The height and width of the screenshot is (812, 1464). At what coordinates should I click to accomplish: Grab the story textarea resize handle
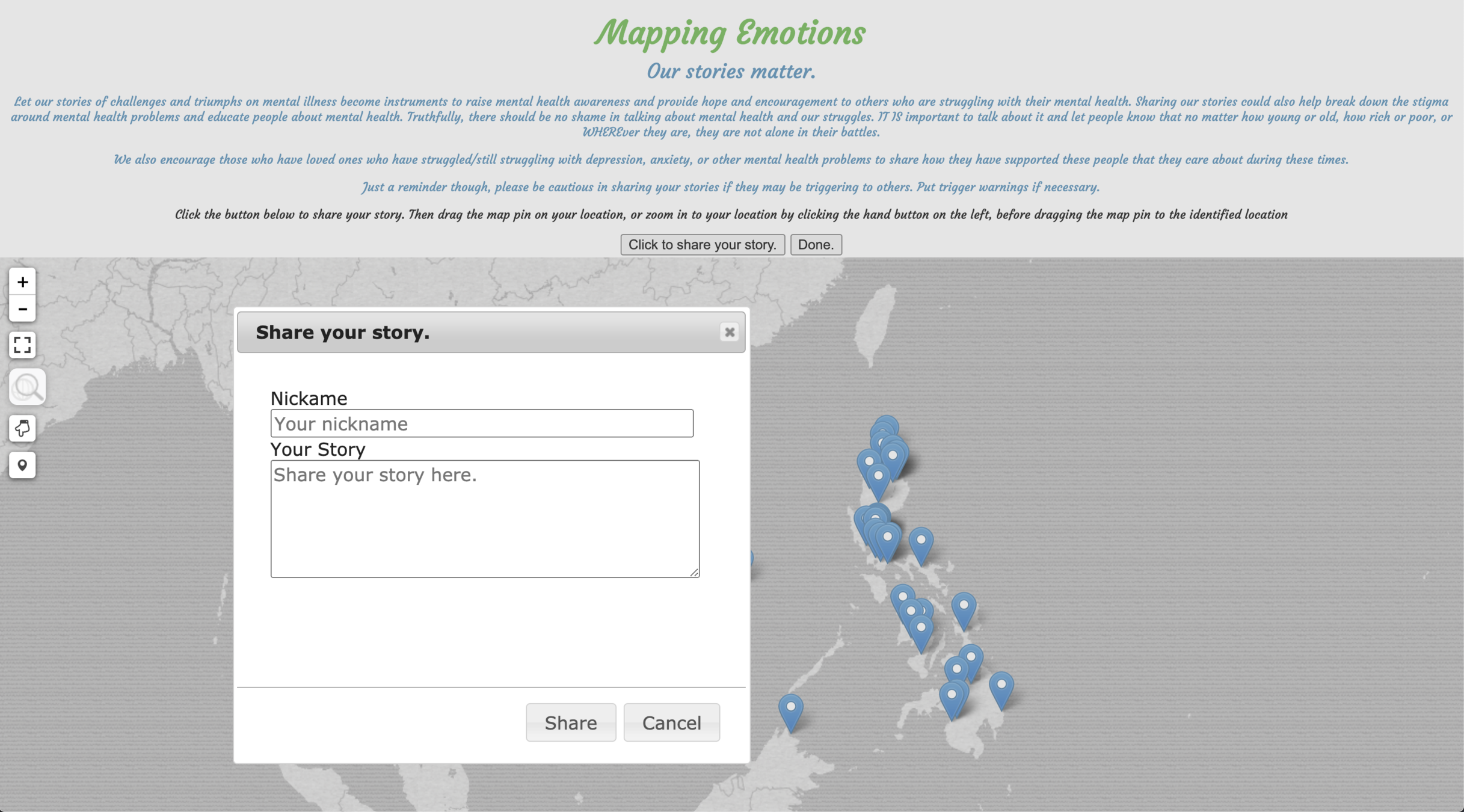pos(695,573)
